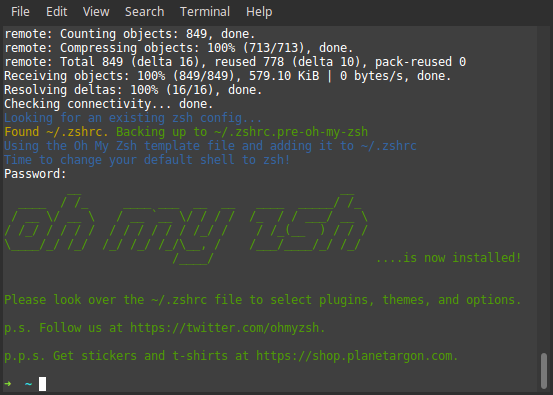Click the 'oh my zsh' ASCII art banner
The width and height of the screenshot is (553, 395).
(x=186, y=229)
